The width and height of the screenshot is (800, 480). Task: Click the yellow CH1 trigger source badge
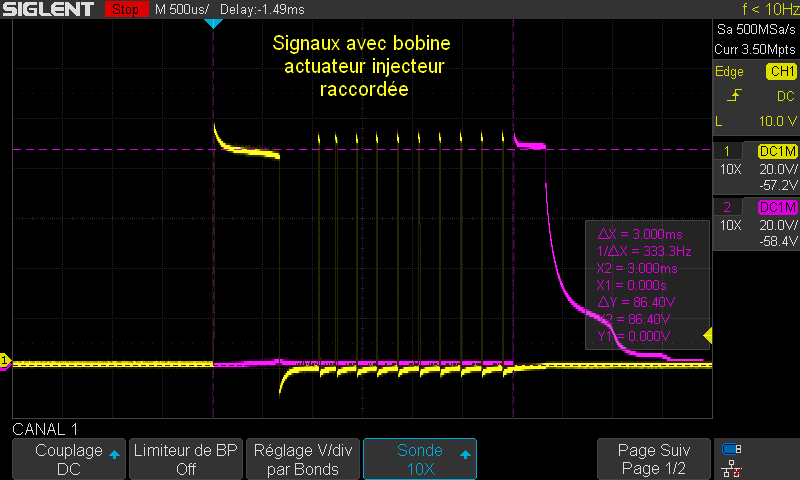click(780, 72)
